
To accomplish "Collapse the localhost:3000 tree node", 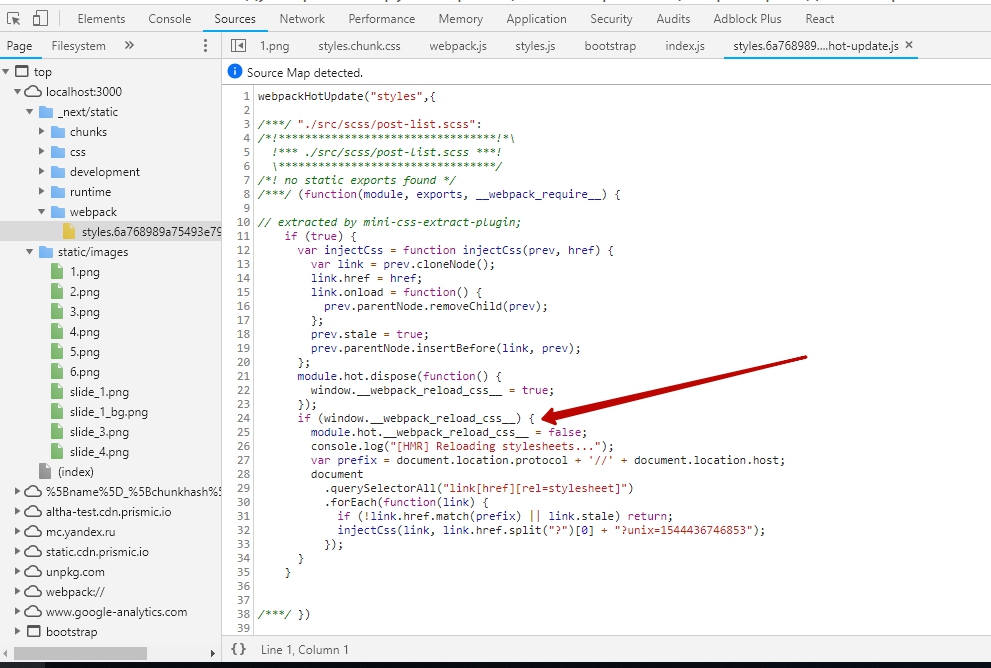I will (x=20, y=91).
